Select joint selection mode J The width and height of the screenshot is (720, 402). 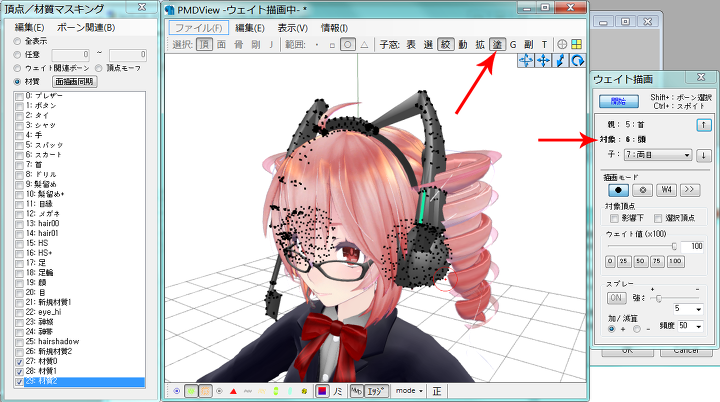click(x=271, y=45)
